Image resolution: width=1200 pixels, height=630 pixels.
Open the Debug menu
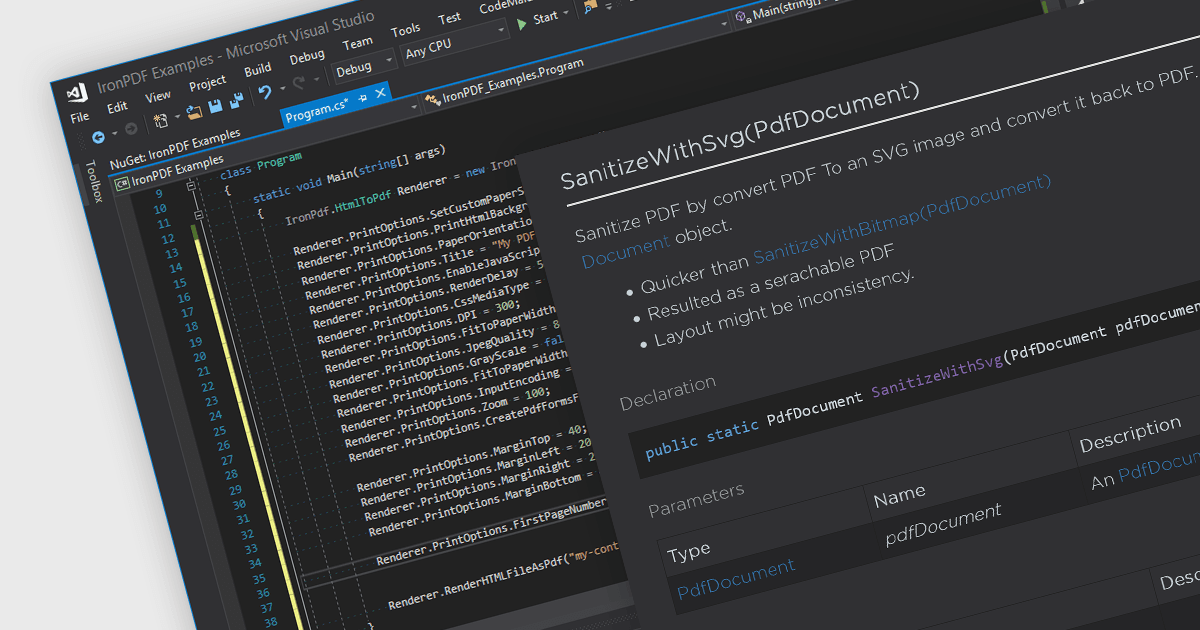(x=307, y=56)
